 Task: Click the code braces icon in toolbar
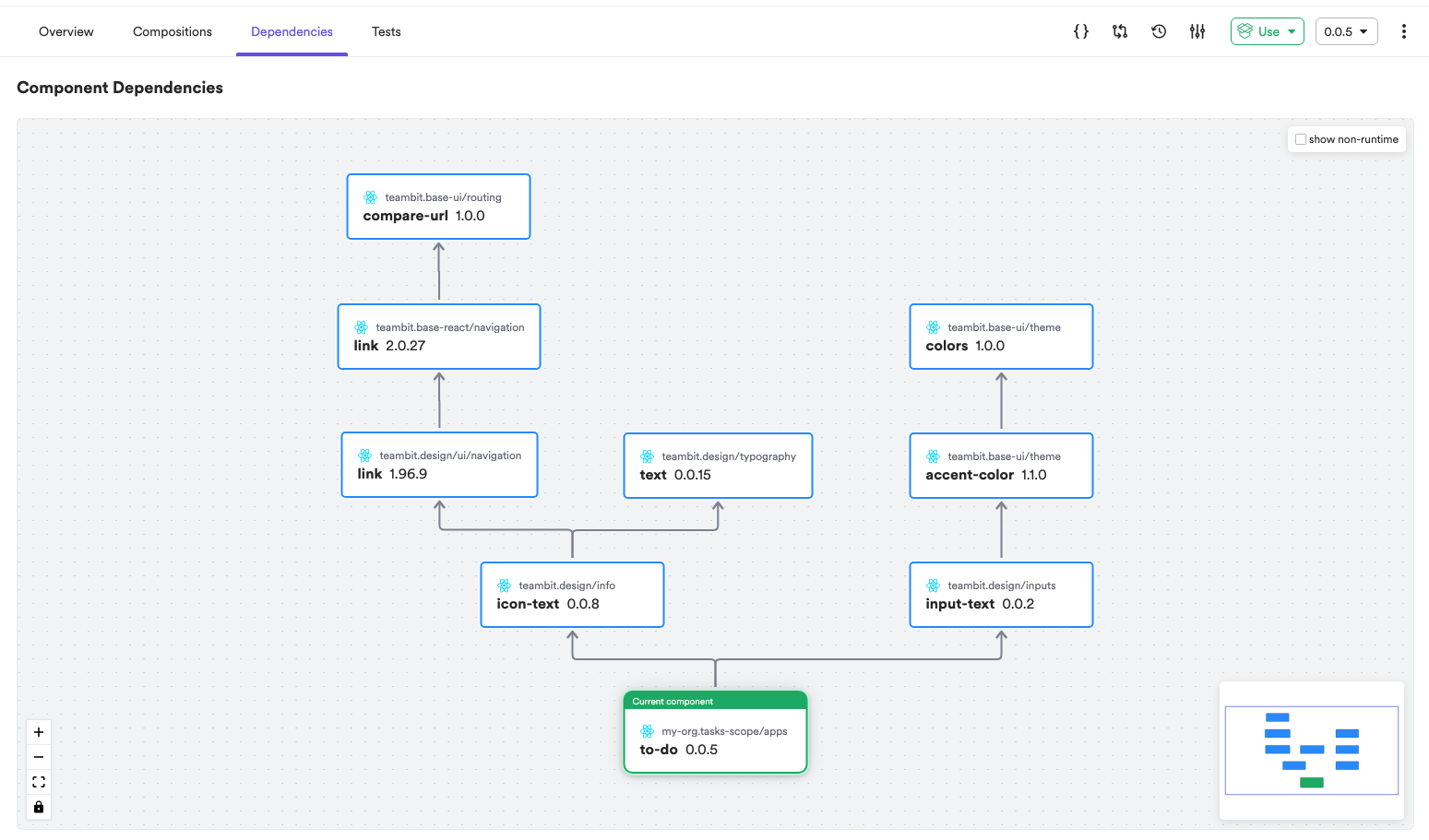click(1081, 31)
